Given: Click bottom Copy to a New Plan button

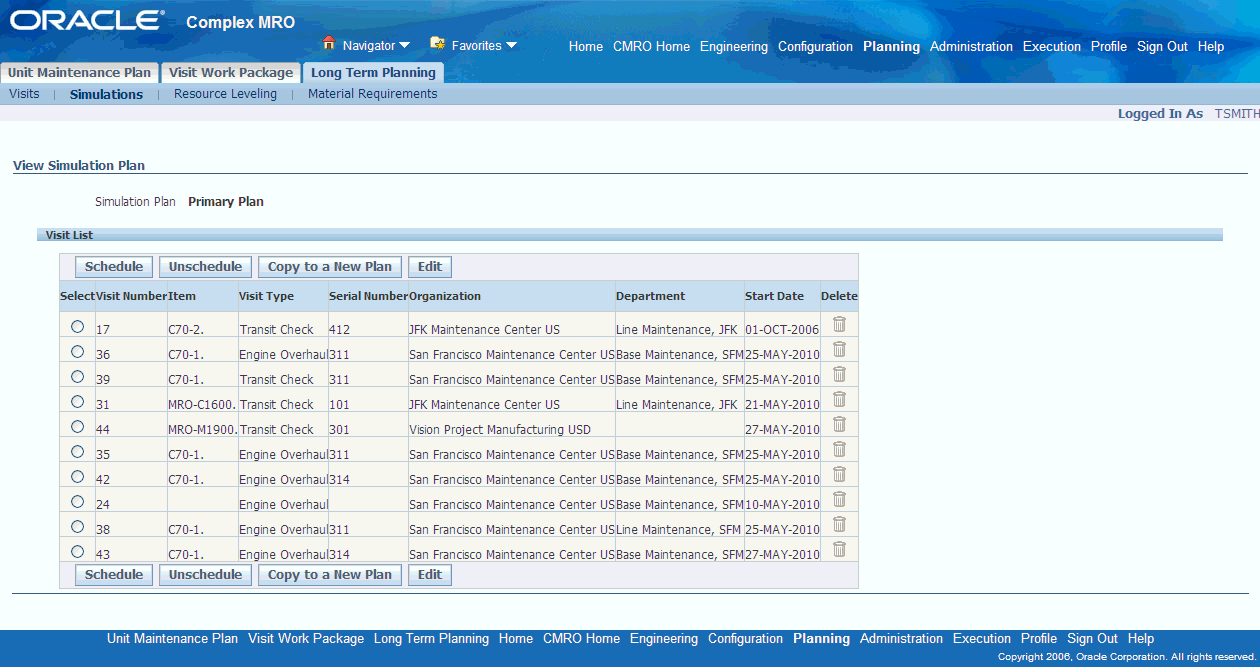Looking at the screenshot, I should coord(330,575).
